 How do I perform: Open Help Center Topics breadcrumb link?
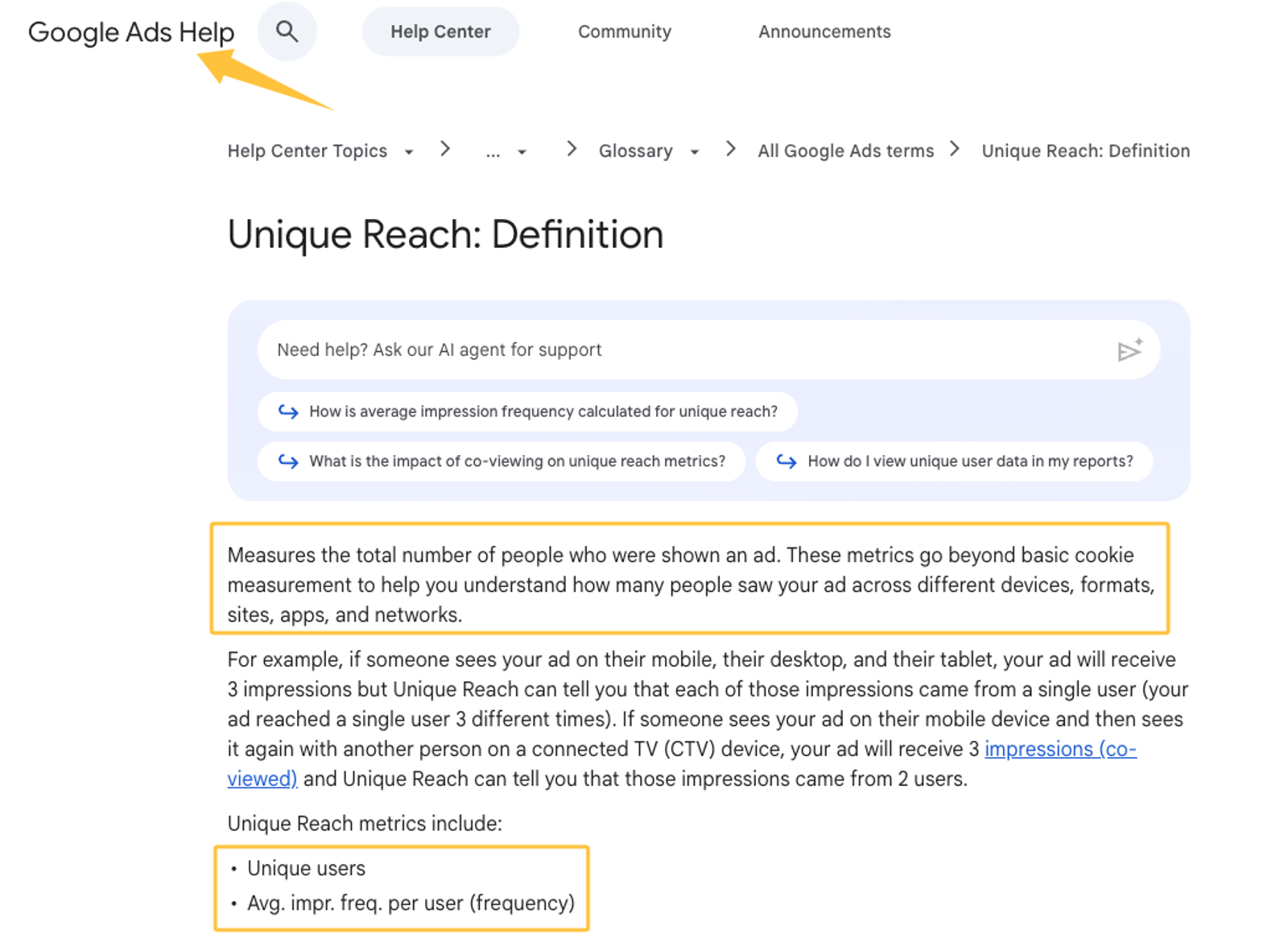[x=308, y=151]
